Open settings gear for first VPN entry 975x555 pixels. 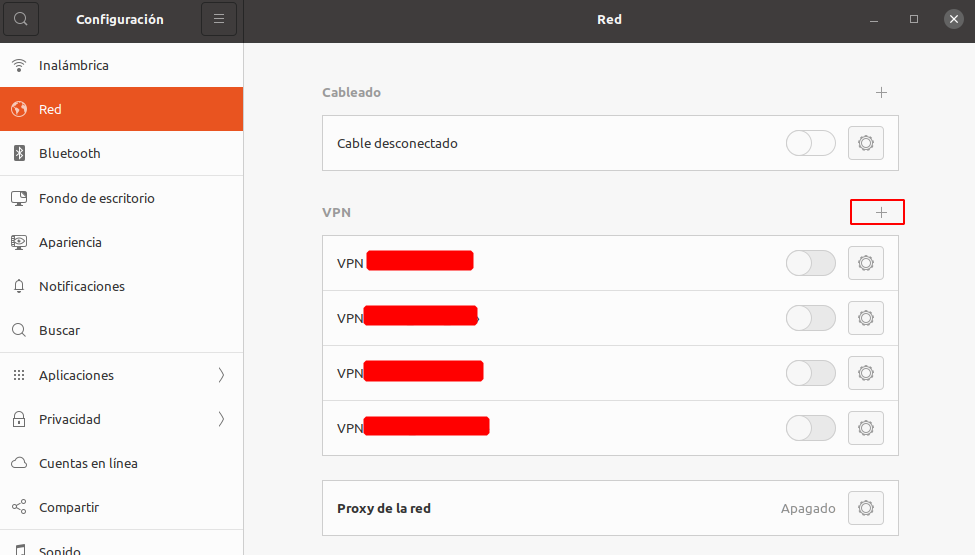(866, 263)
